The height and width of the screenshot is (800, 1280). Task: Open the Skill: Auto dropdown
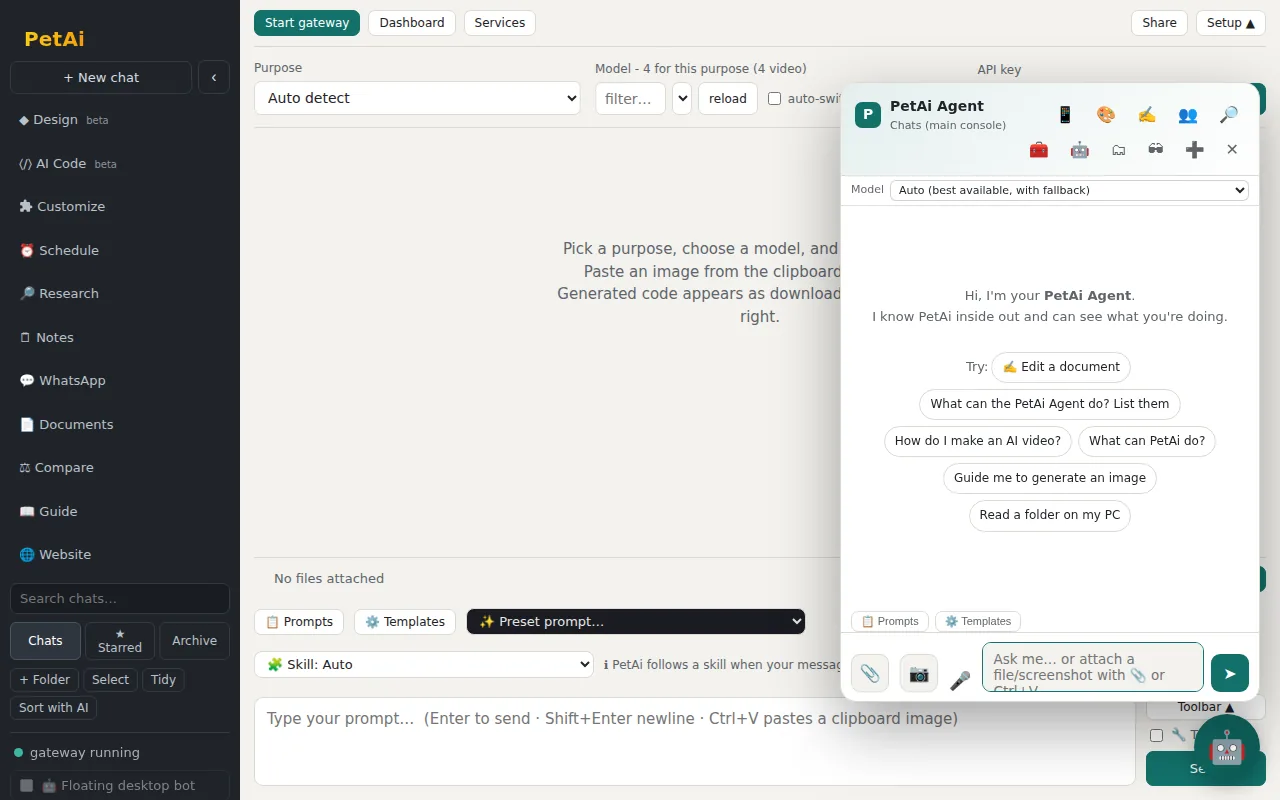tap(424, 664)
